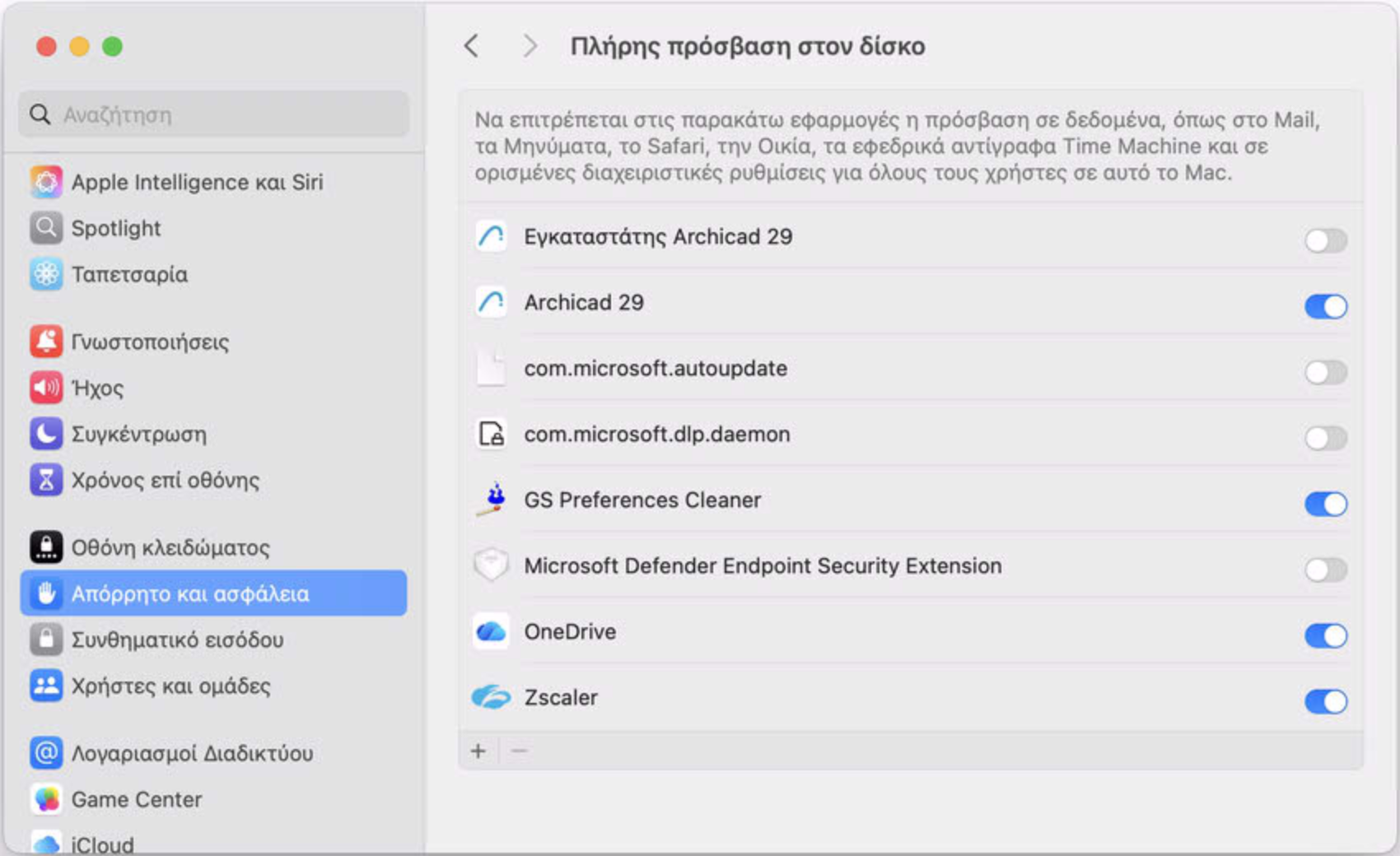The image size is (1400, 856).
Task: Disable the Zscaler disk access switch
Action: point(1326,701)
